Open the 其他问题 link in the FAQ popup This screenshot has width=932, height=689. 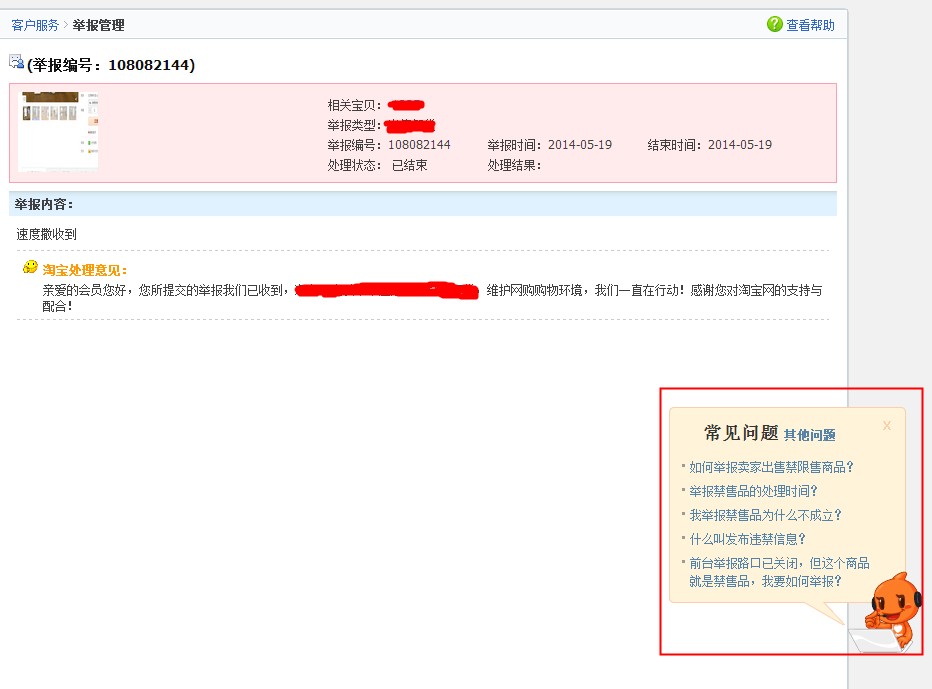coord(809,435)
